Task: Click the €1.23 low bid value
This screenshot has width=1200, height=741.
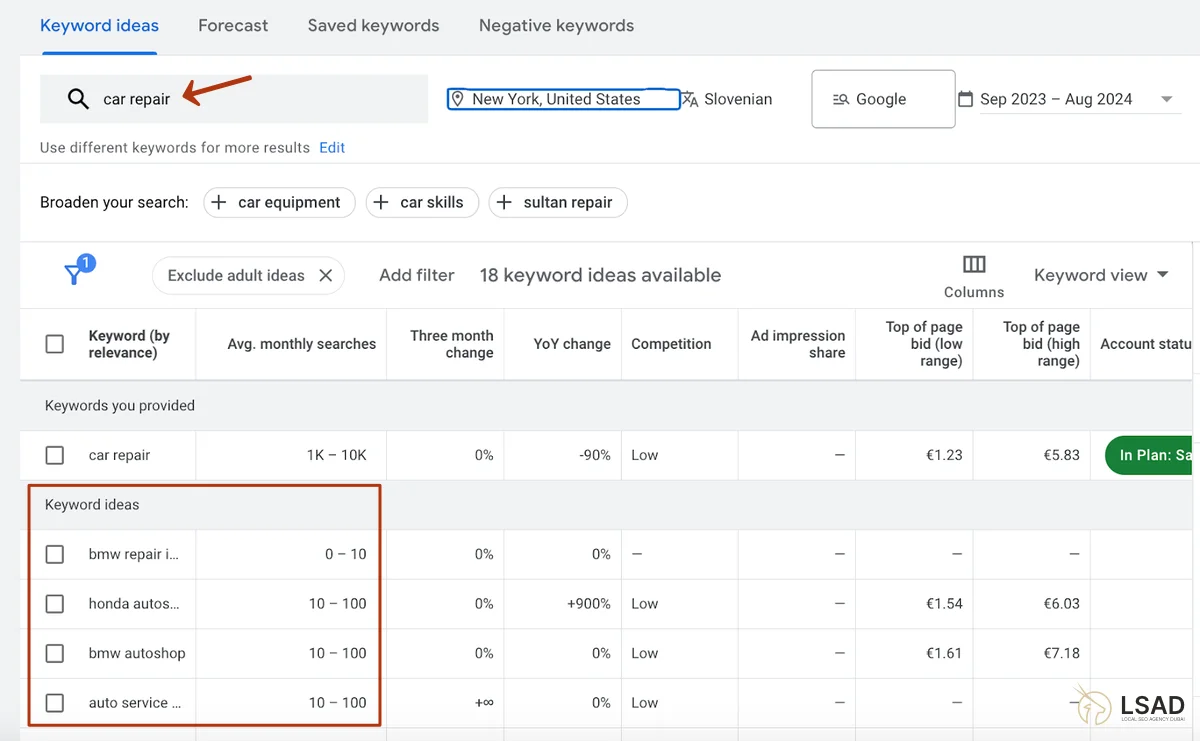Action: pos(943,455)
